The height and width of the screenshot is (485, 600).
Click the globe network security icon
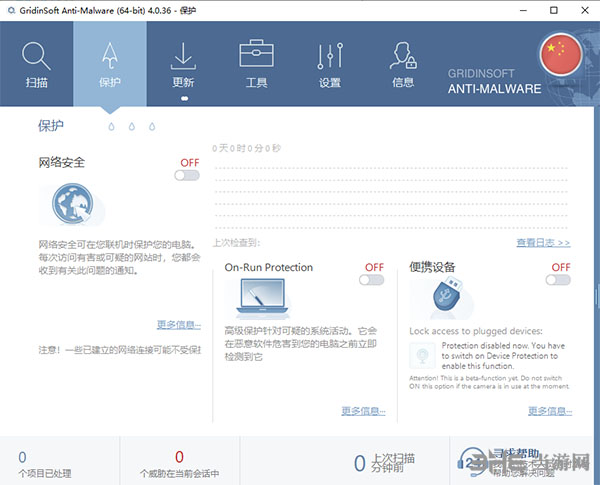click(73, 204)
